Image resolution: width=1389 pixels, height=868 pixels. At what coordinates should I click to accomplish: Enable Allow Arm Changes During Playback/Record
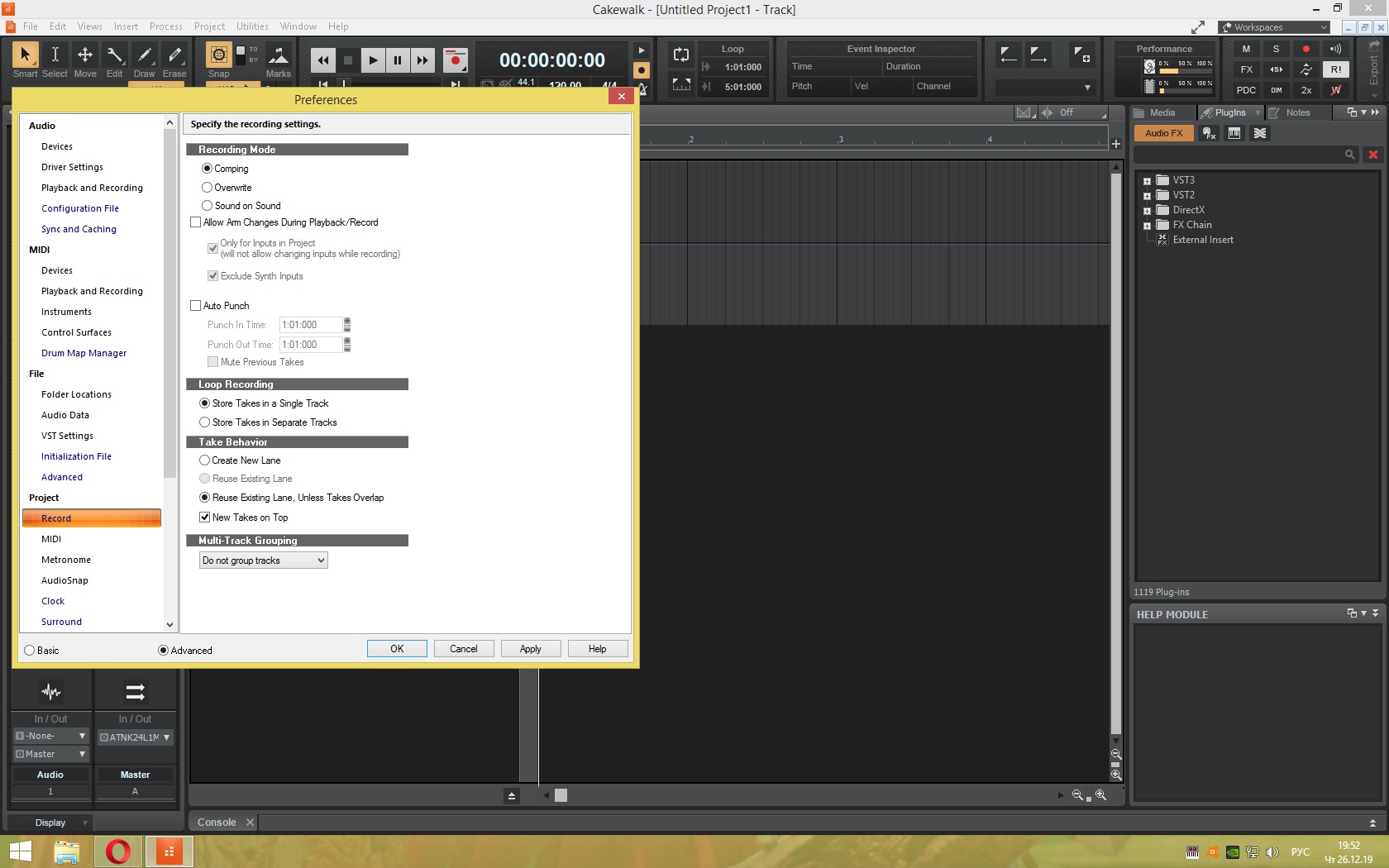tap(284, 222)
